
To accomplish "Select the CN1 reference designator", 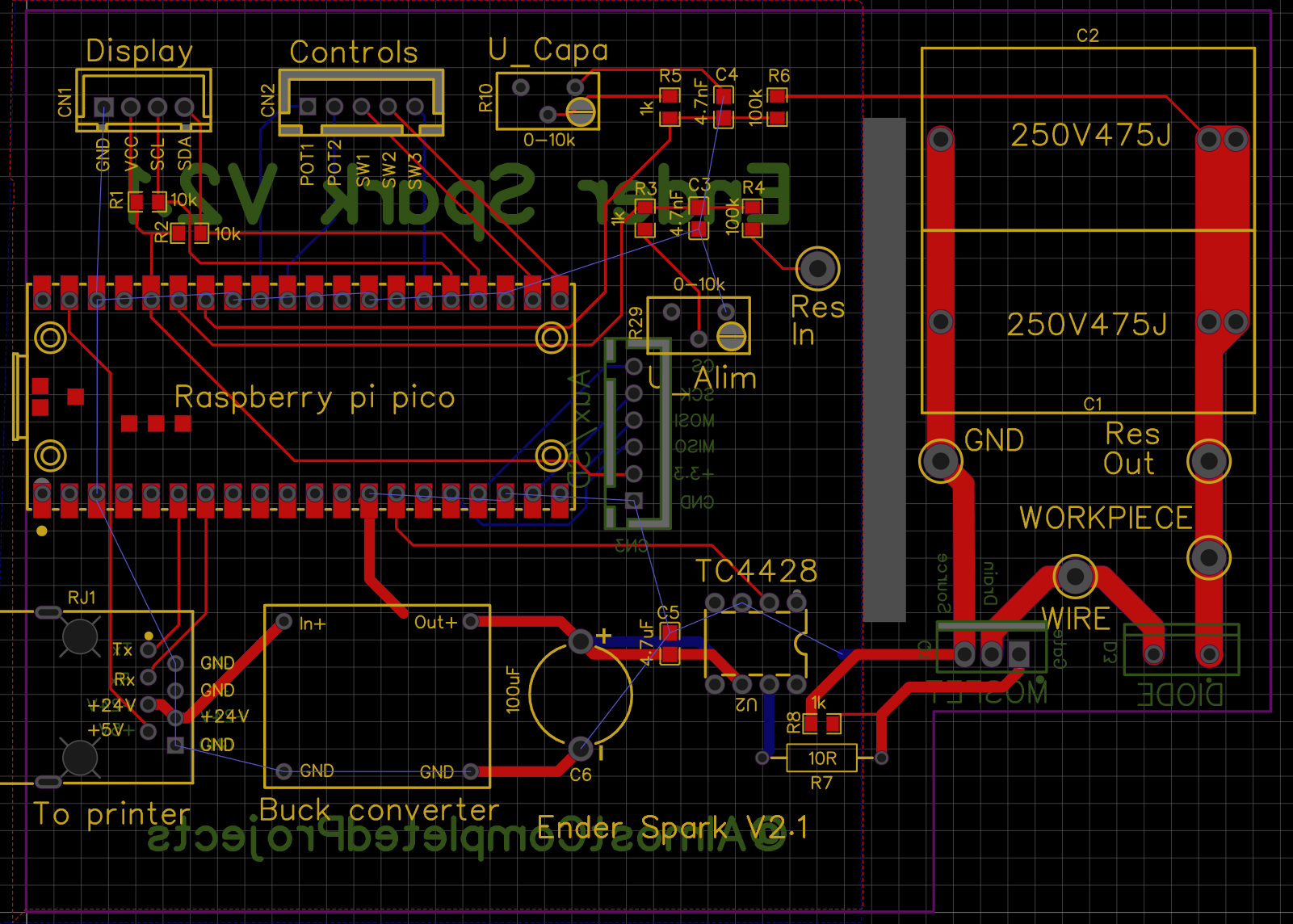I will click(x=65, y=103).
